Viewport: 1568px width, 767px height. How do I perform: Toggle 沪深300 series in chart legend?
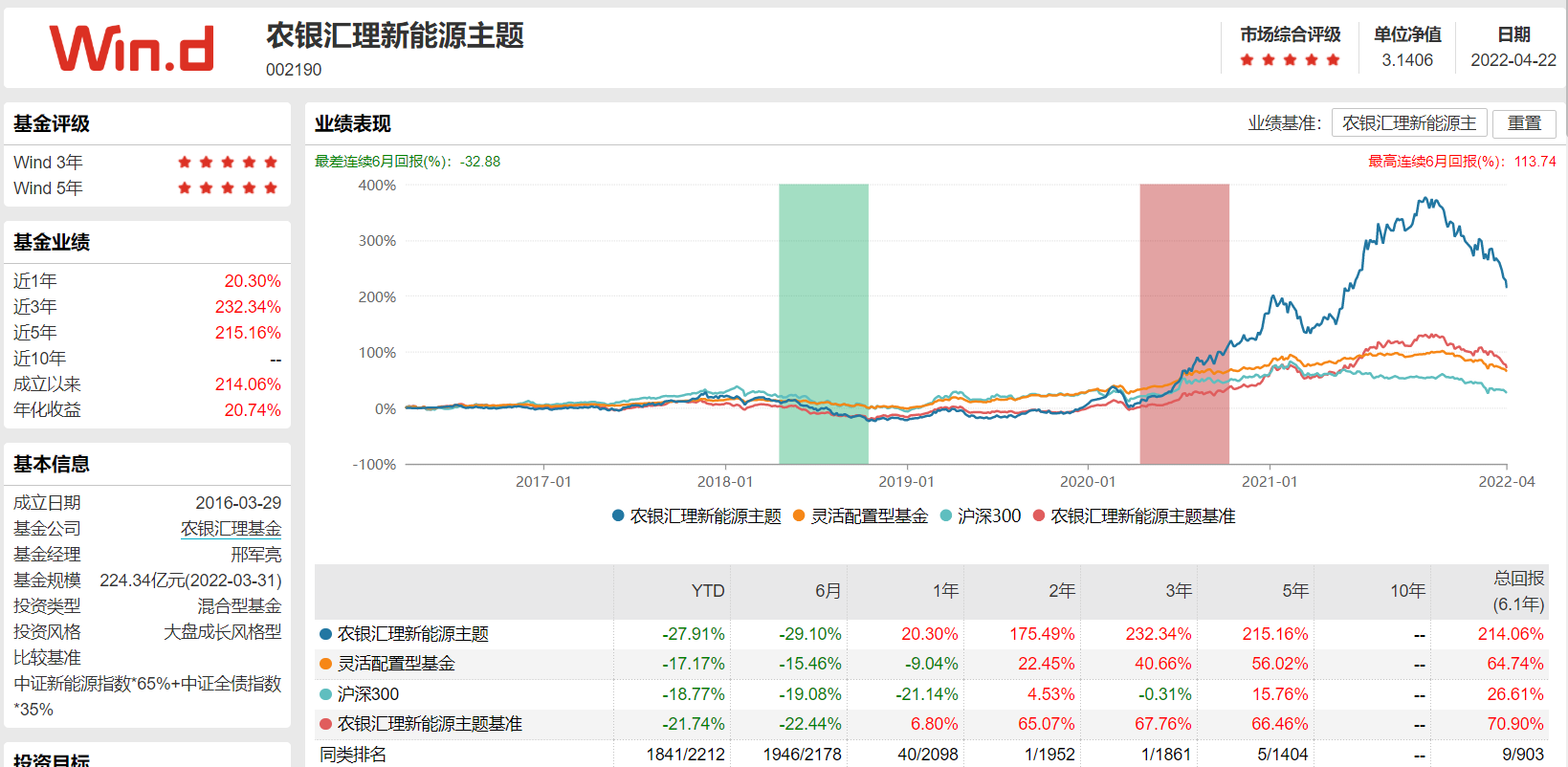[981, 516]
